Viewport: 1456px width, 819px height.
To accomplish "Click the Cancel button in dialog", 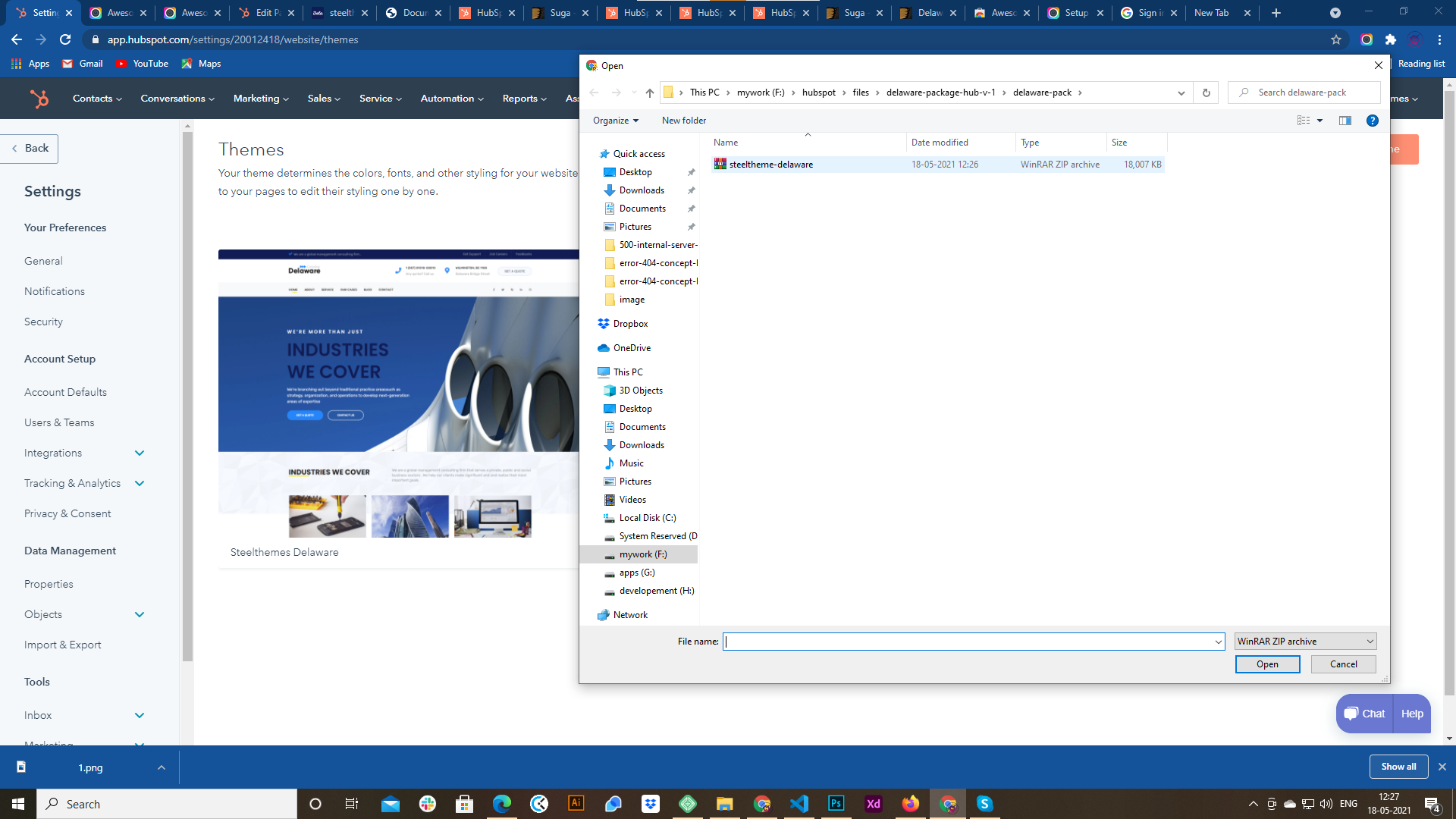I will [1343, 664].
